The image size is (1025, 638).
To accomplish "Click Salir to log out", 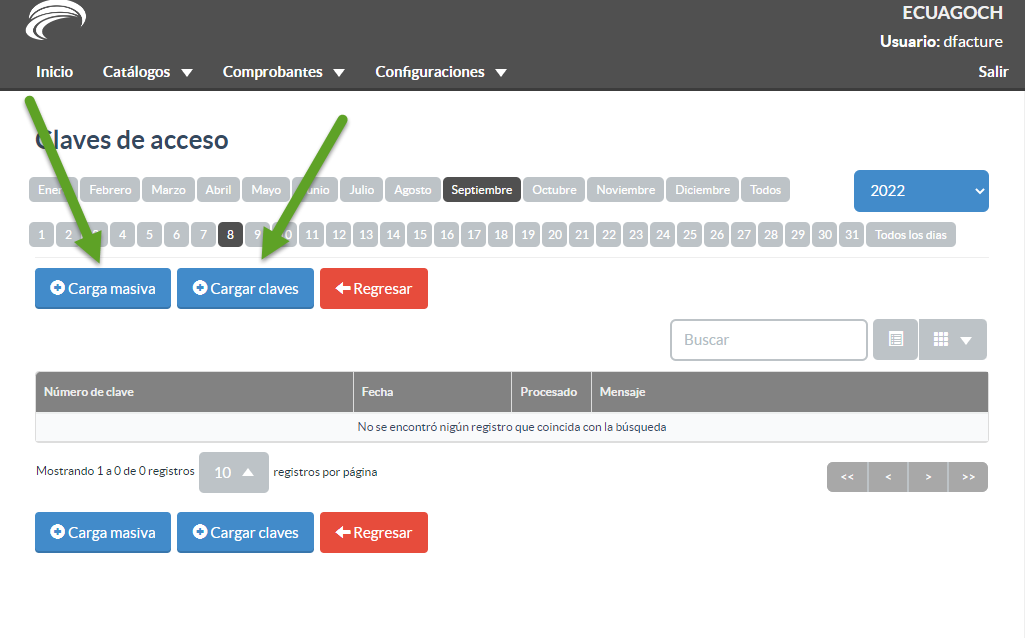I will coord(993,72).
